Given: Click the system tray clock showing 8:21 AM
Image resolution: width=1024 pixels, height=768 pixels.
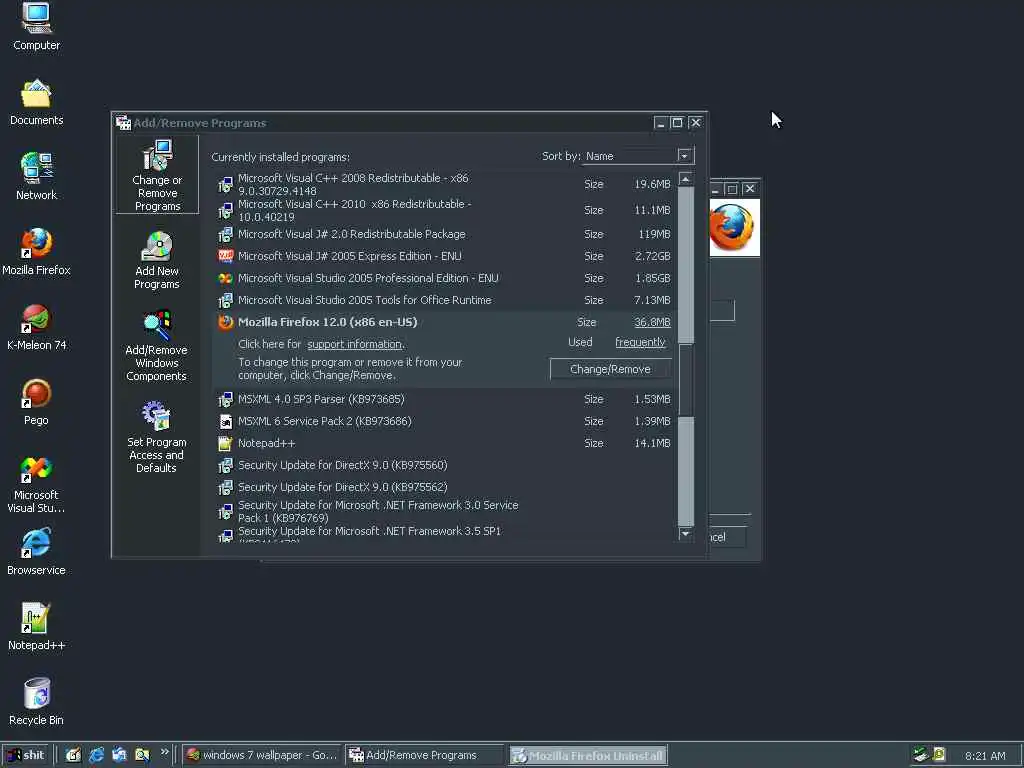Looking at the screenshot, I should (x=985, y=756).
